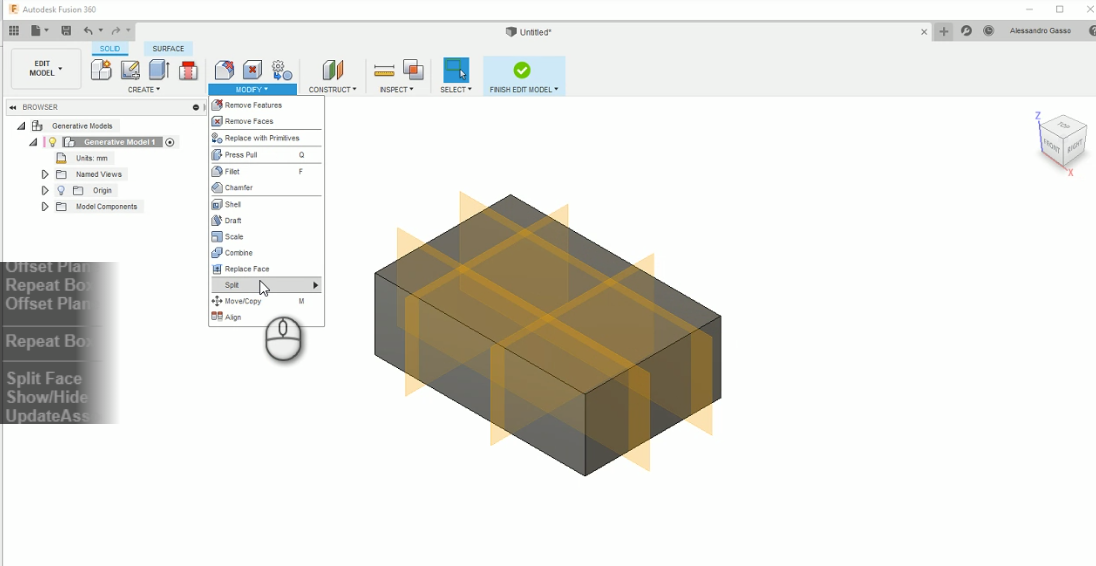Click the Remove Faces toolbar icon
This screenshot has width=1096, height=566.
point(252,70)
